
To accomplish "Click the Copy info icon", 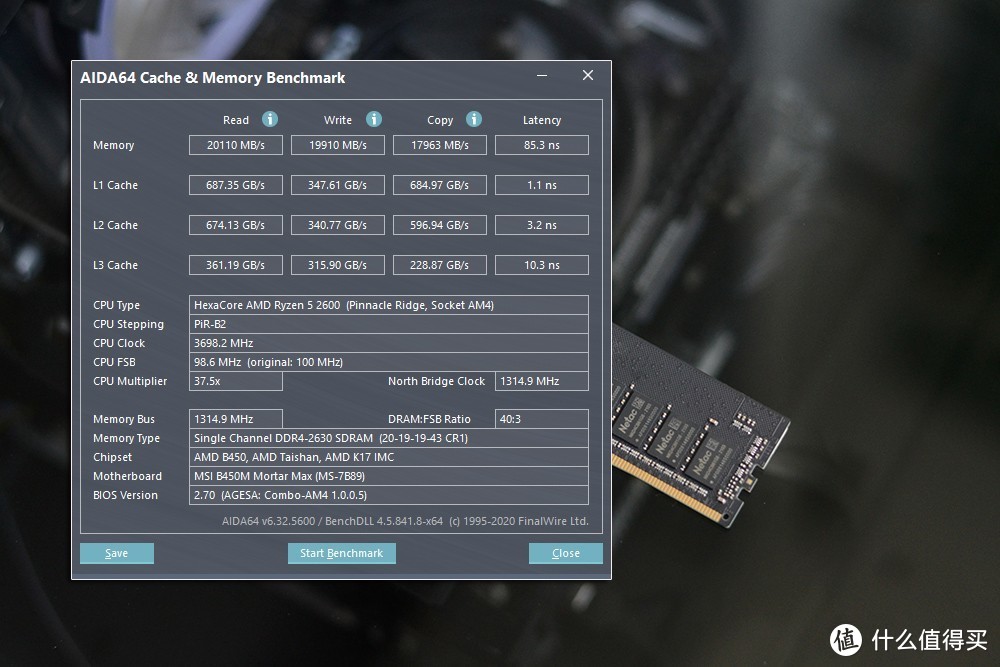I will pyautogui.click(x=474, y=119).
